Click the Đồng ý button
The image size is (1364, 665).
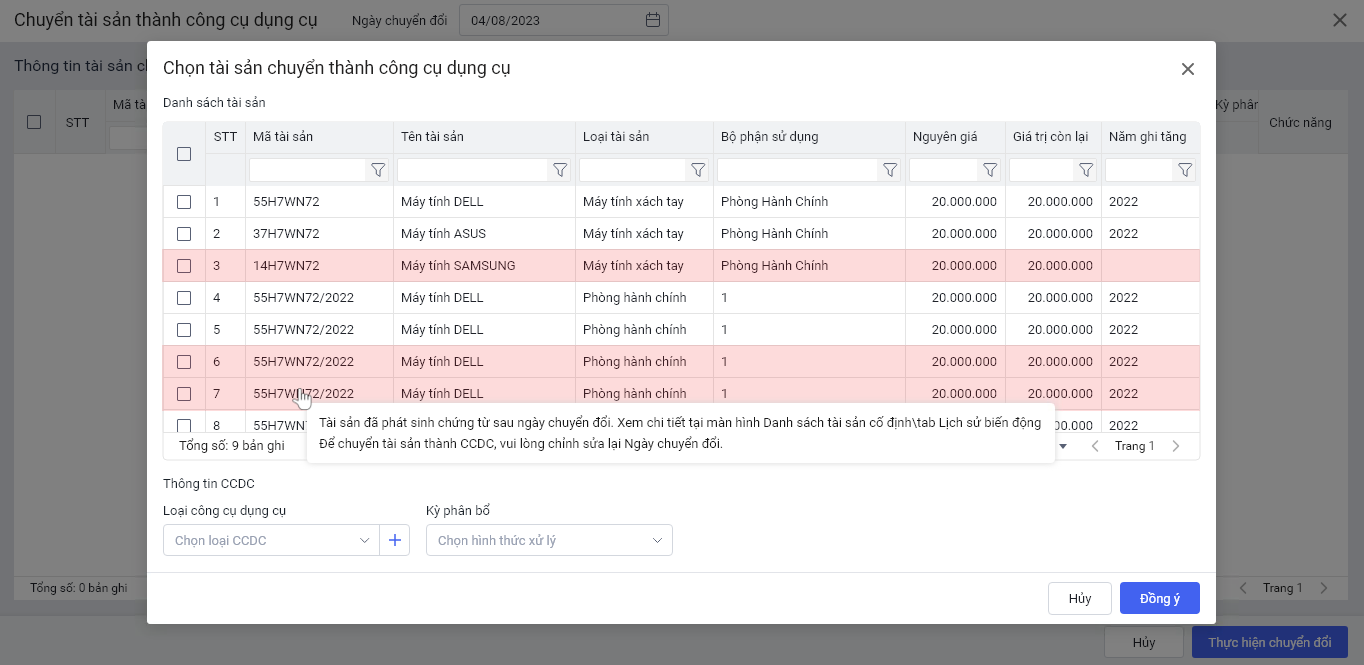(x=1159, y=598)
